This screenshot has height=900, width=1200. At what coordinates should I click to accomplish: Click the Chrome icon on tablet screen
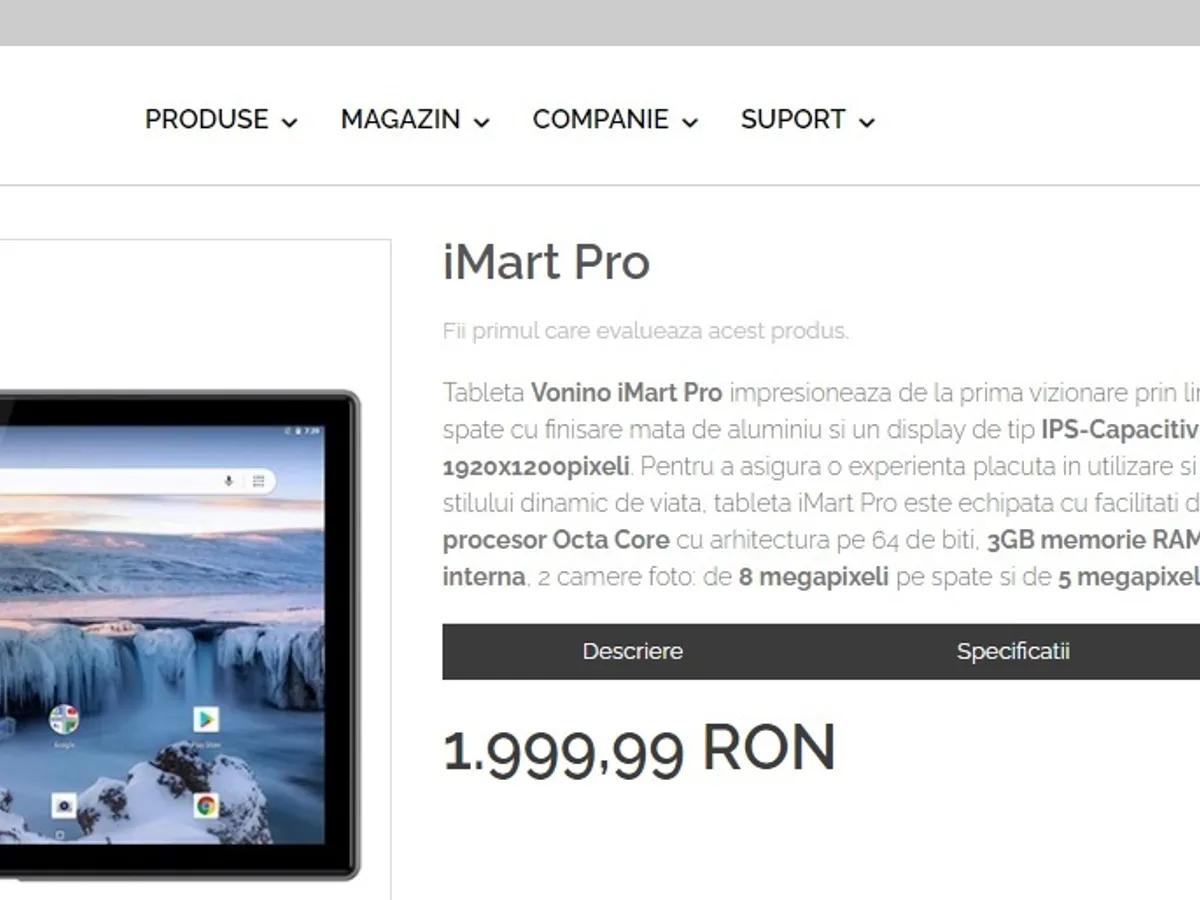pyautogui.click(x=206, y=805)
